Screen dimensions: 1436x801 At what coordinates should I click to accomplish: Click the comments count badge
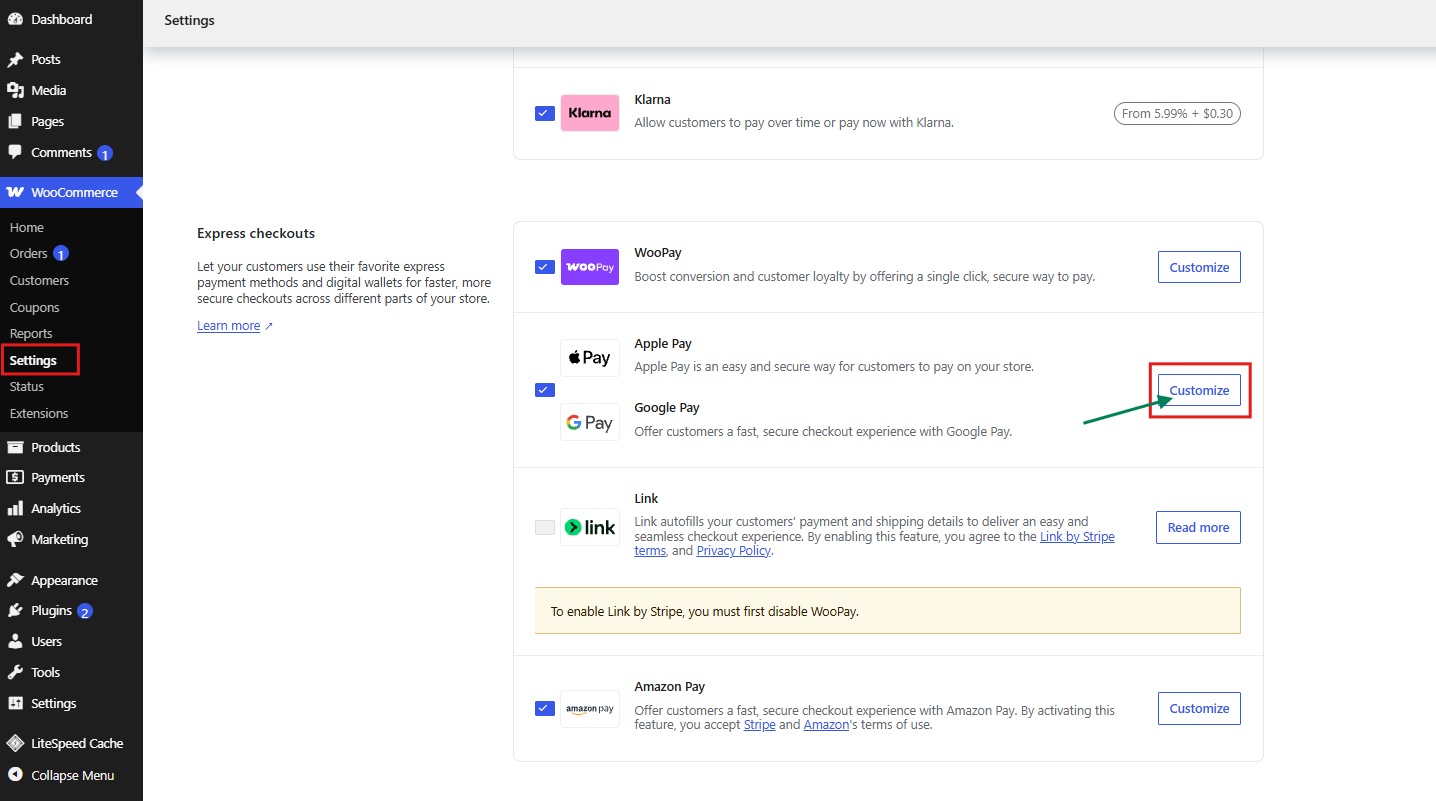(x=105, y=154)
